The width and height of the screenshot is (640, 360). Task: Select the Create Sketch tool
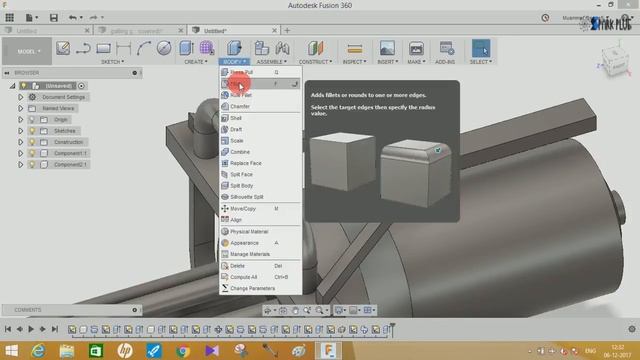63,48
